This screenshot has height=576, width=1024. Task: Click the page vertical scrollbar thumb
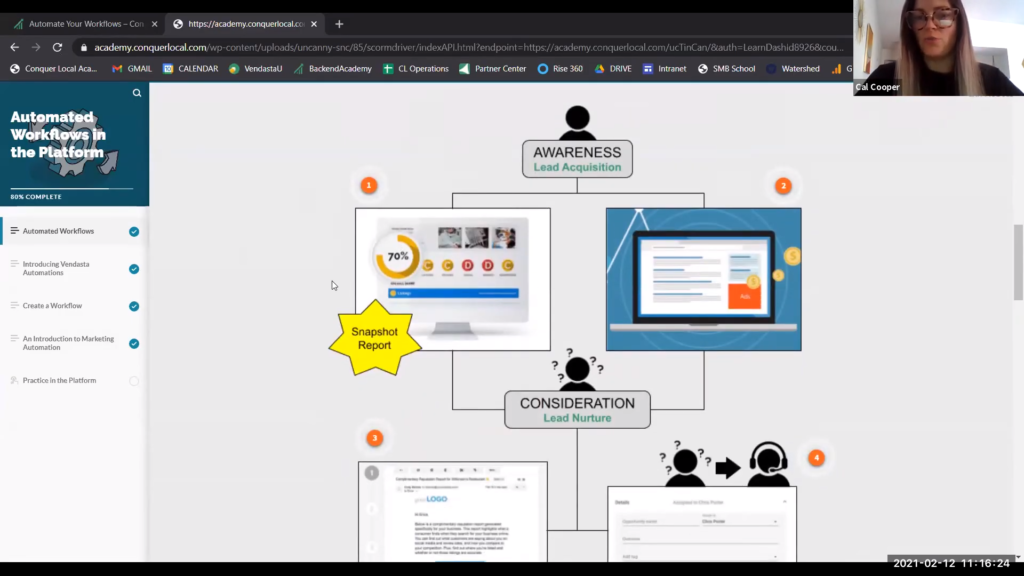[1018, 262]
